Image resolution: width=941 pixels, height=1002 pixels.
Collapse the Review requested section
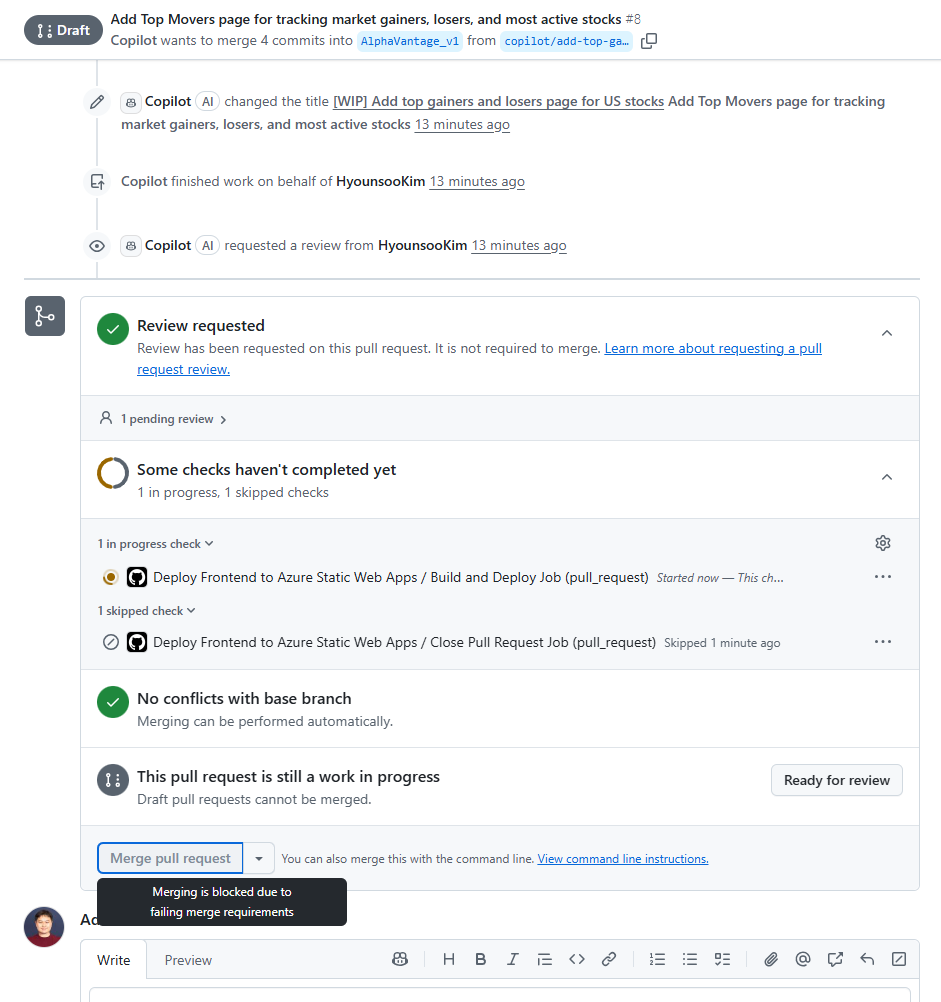(886, 333)
